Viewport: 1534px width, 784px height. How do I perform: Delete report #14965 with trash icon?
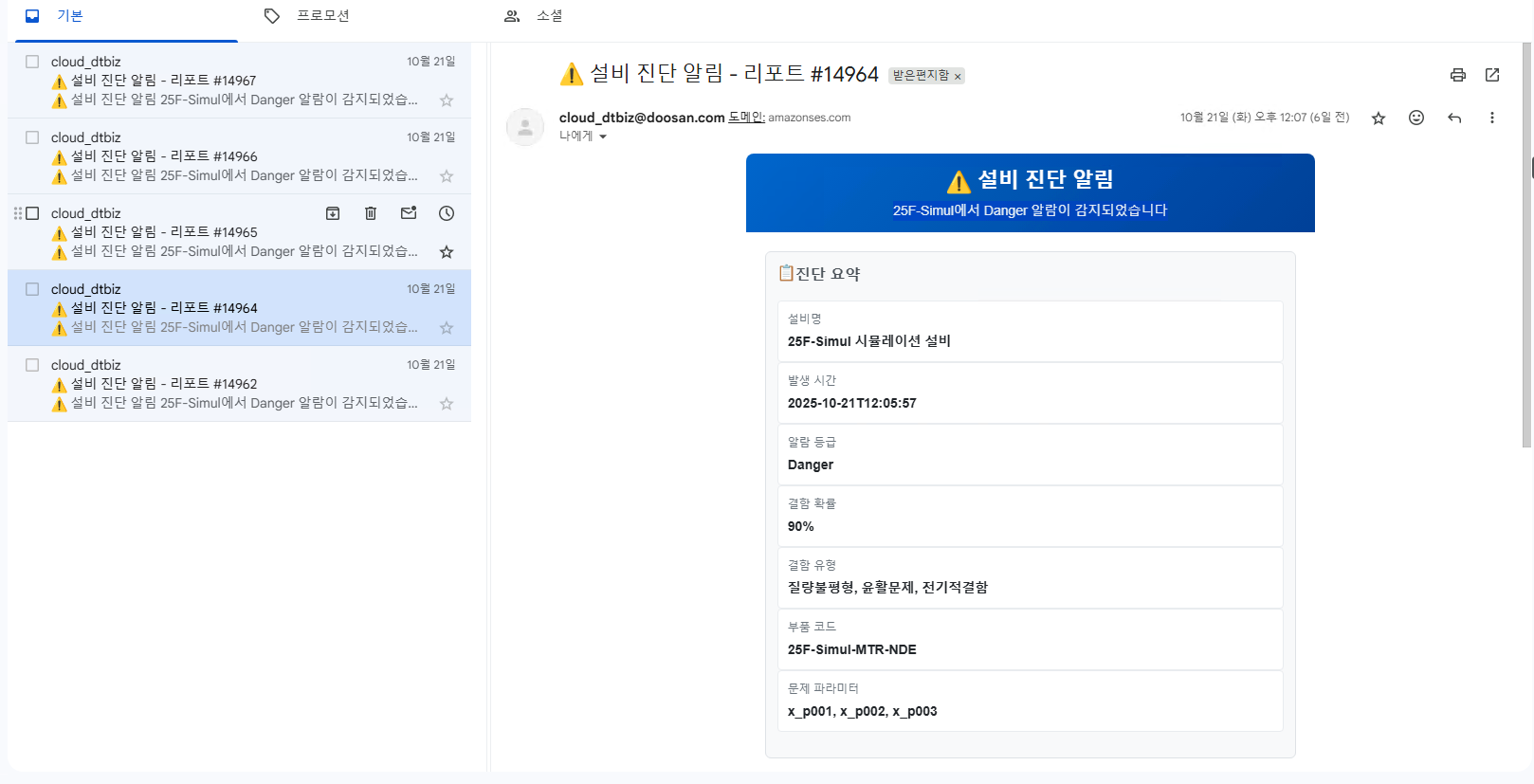click(x=371, y=213)
